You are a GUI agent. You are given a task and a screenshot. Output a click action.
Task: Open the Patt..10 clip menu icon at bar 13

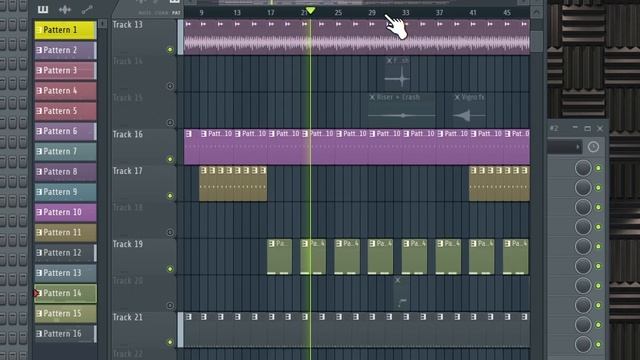tap(238, 134)
